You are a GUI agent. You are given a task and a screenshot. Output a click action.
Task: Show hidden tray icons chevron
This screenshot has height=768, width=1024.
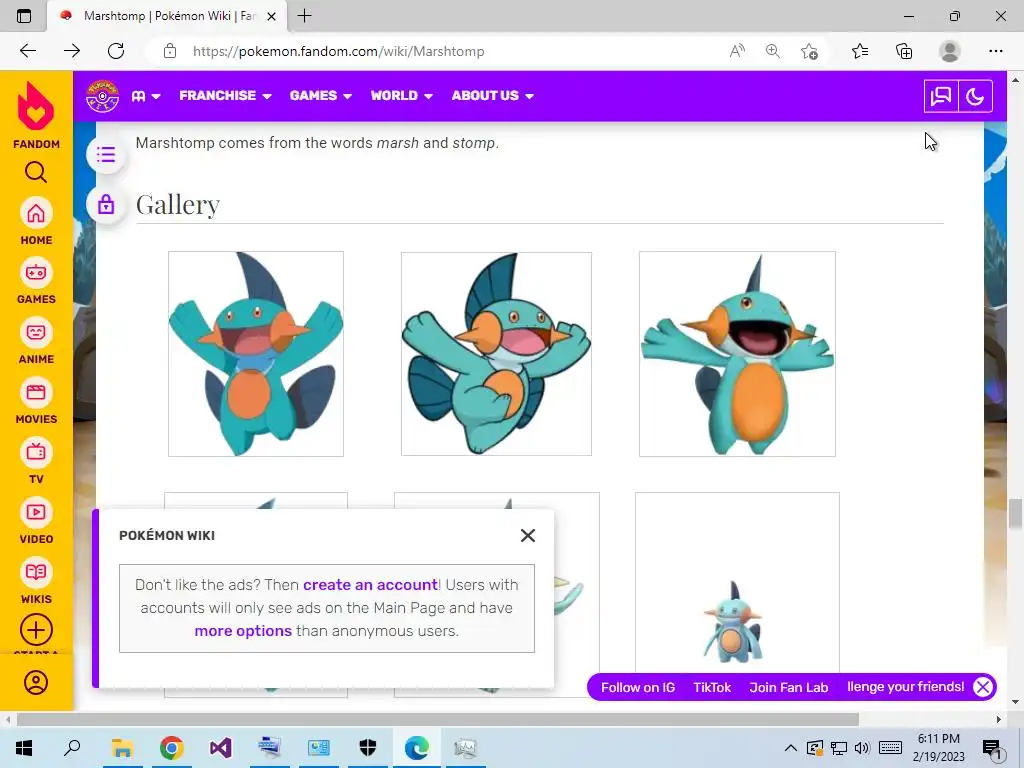[x=790, y=748]
